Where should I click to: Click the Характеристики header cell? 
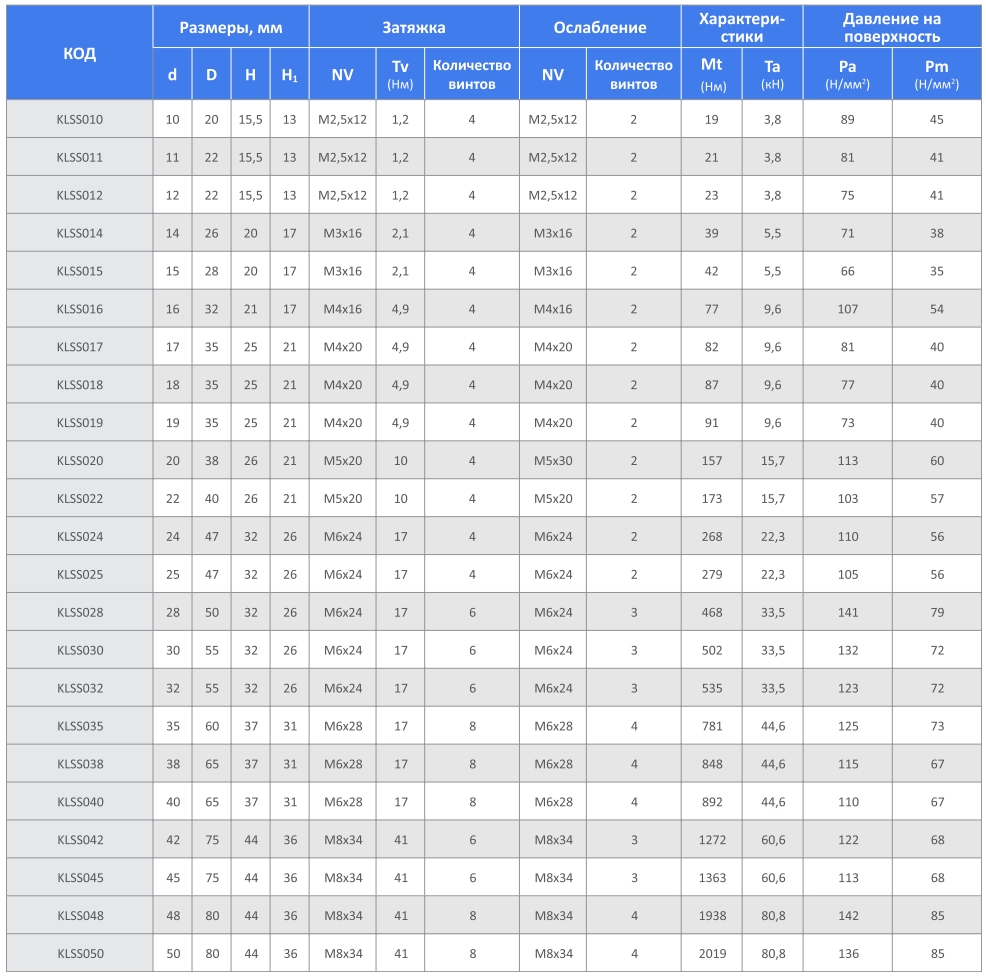[x=742, y=28]
